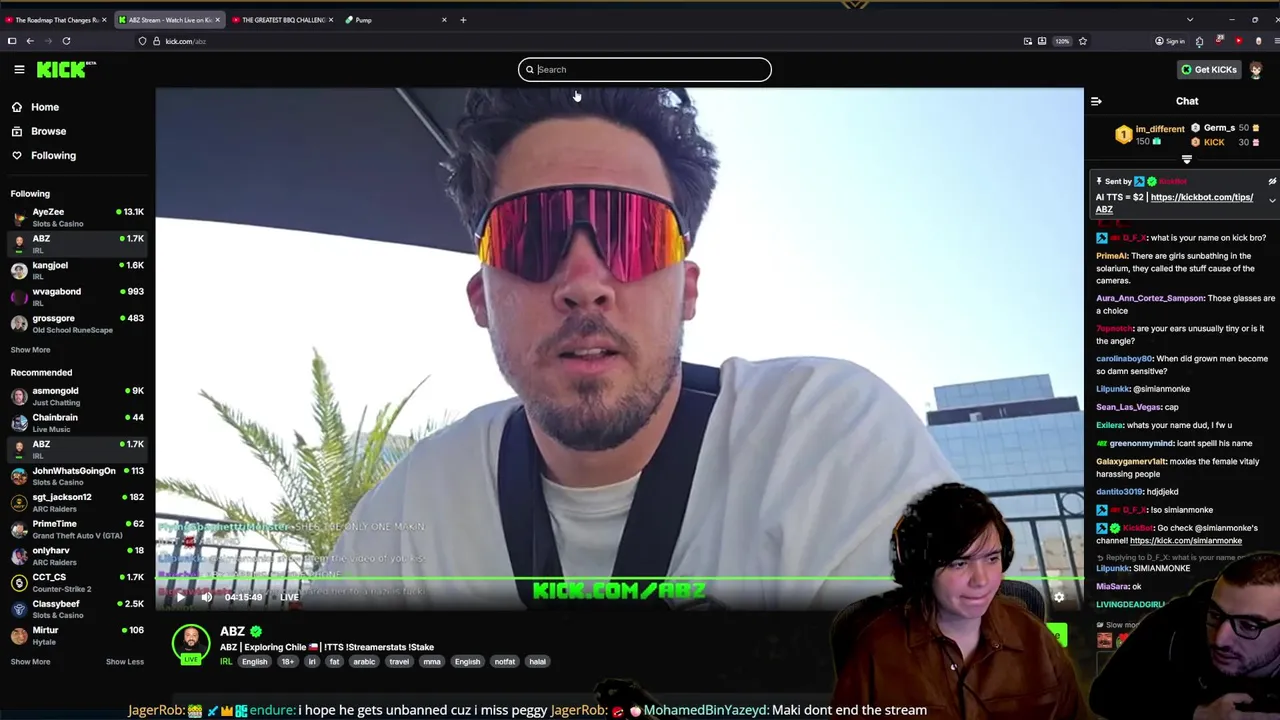The width and height of the screenshot is (1280, 720).
Task: Click the mma tag
Action: click(x=432, y=661)
